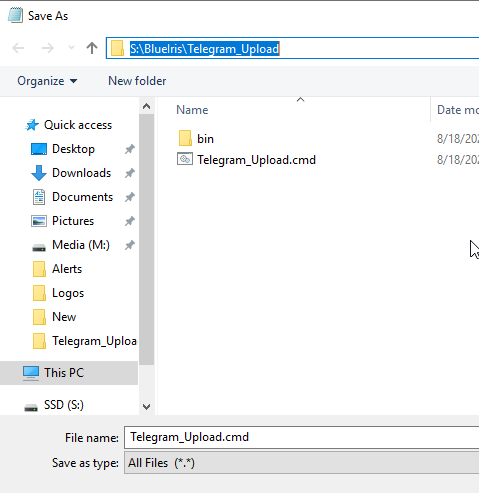This screenshot has width=479, height=493.
Task: Go back using the left arrow
Action: [x=18, y=48]
